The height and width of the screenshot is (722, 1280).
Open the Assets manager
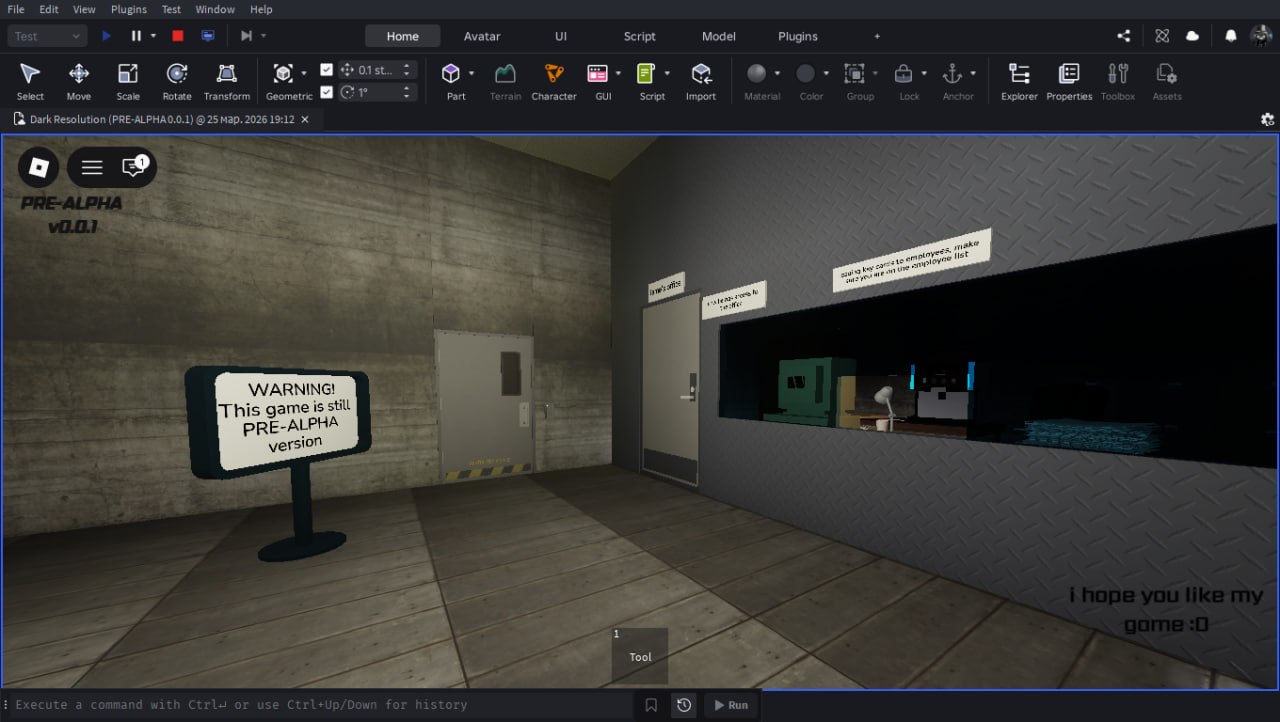(x=1167, y=81)
